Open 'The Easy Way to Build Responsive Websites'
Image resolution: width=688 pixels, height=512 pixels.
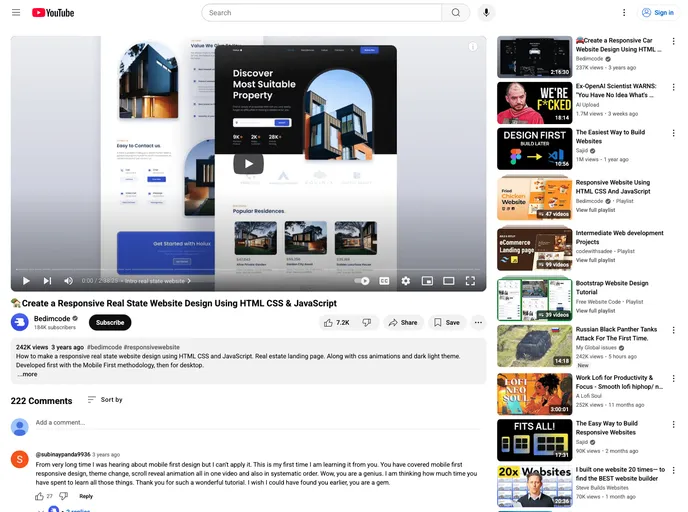[607, 428]
